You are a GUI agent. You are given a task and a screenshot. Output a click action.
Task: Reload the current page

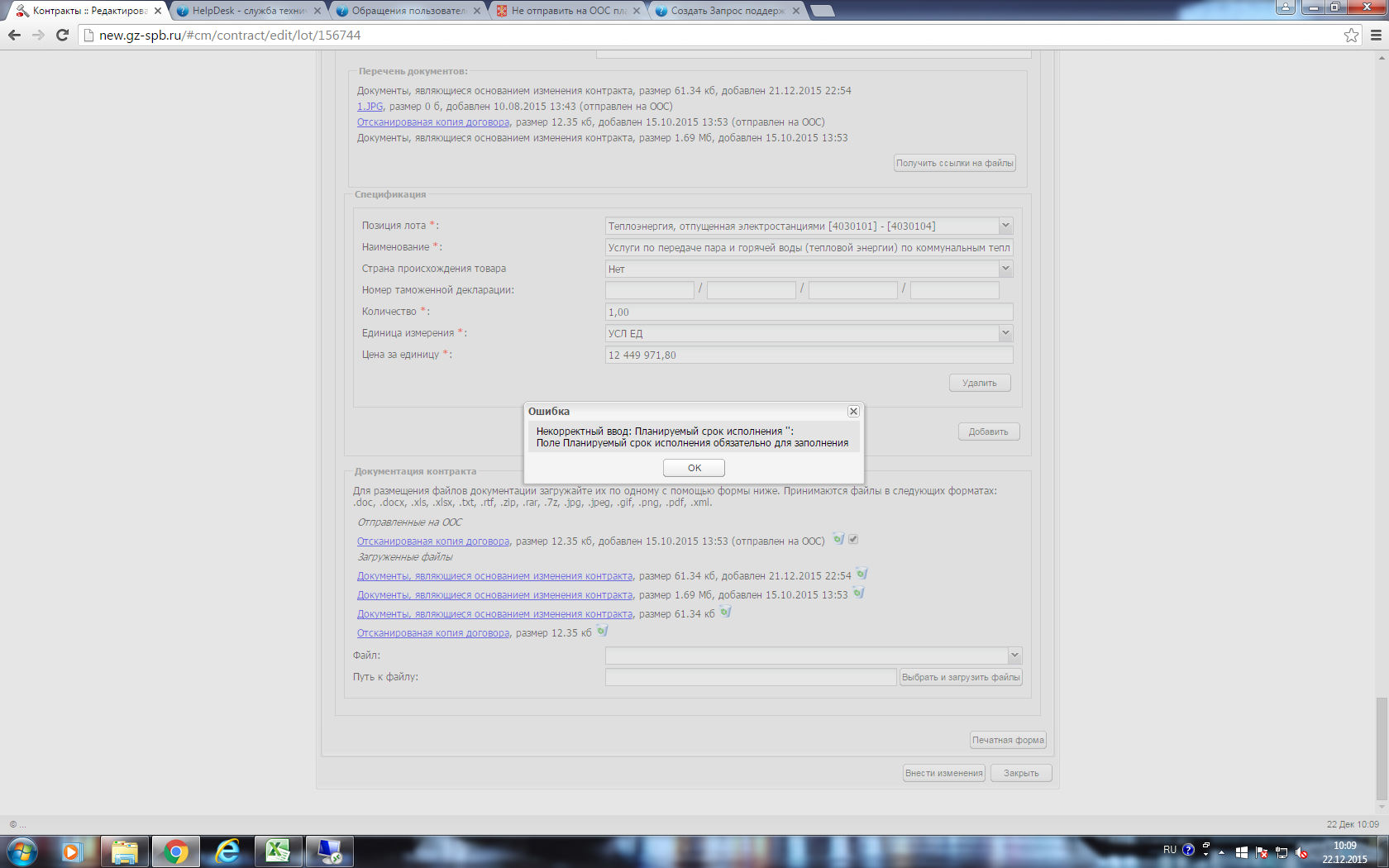[x=62, y=35]
